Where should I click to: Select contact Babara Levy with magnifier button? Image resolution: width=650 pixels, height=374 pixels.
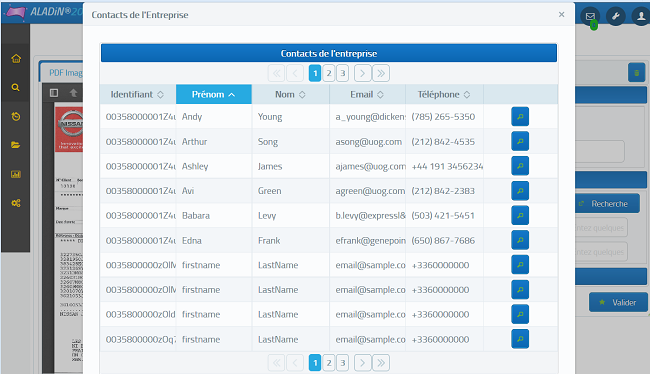point(520,215)
